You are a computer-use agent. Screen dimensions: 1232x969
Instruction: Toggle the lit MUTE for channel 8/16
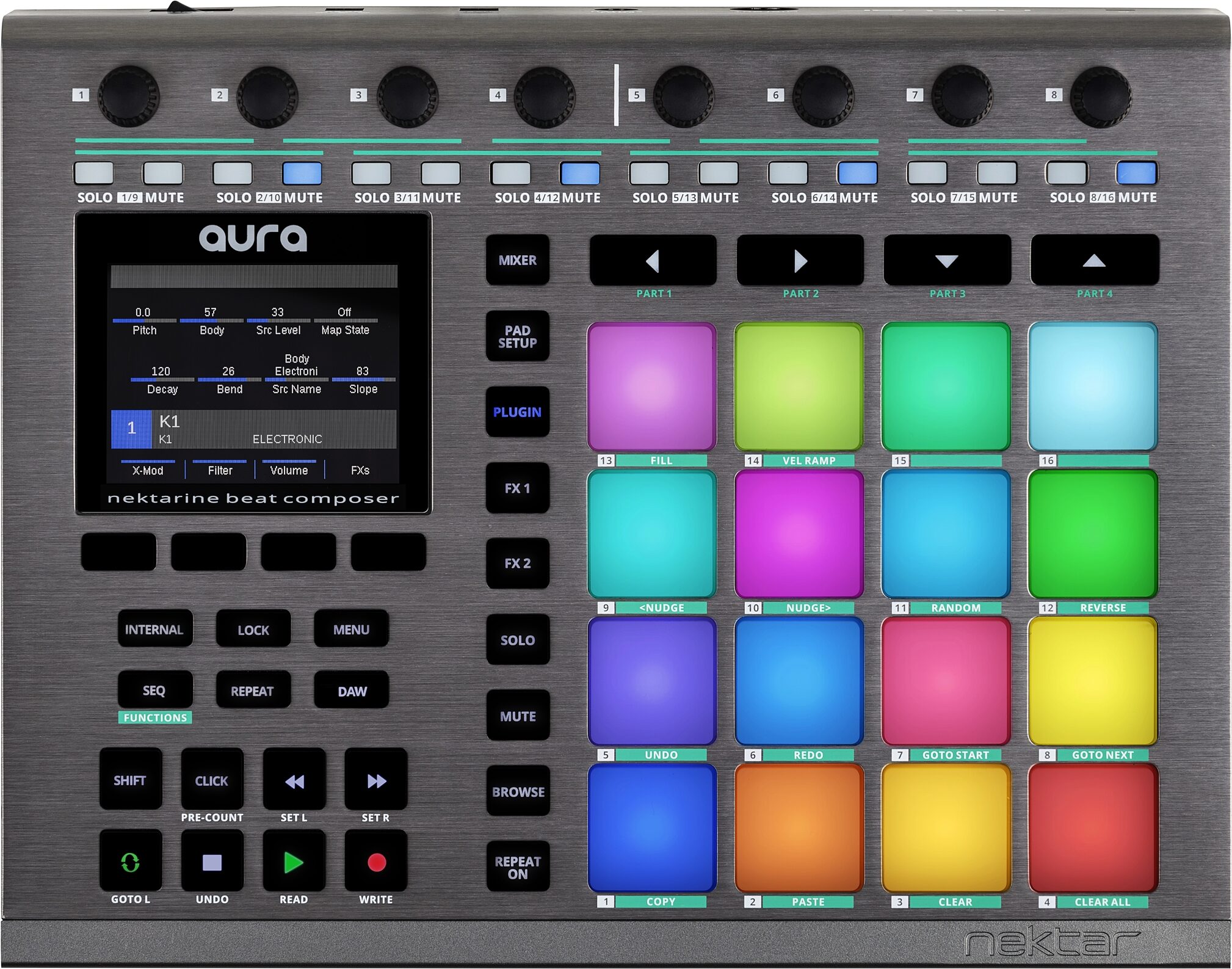coord(1136,173)
